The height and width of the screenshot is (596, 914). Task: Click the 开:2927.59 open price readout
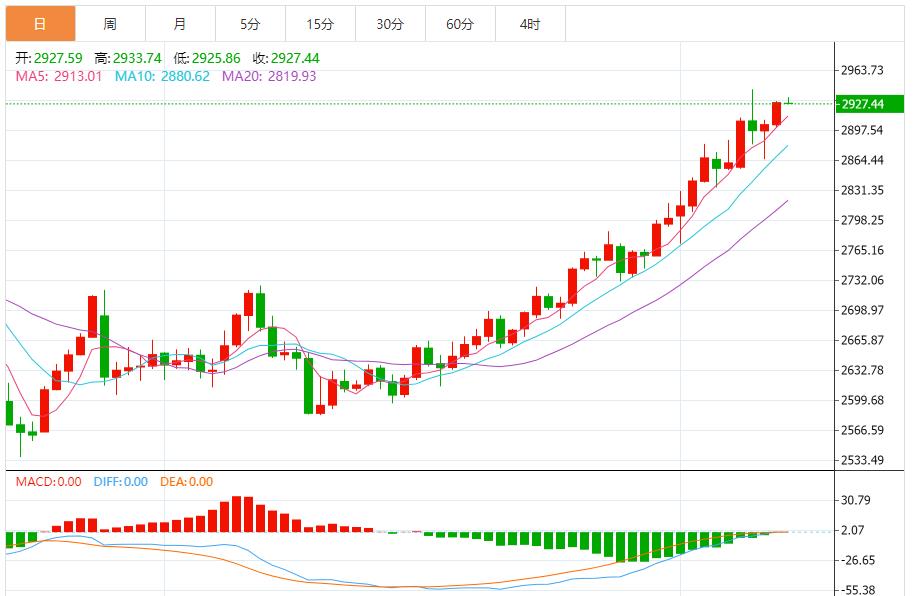pyautogui.click(x=48, y=59)
